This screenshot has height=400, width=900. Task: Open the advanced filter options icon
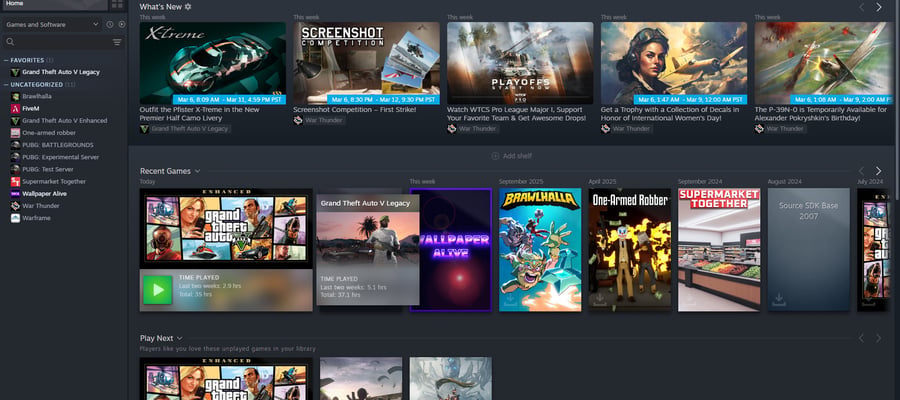(117, 42)
